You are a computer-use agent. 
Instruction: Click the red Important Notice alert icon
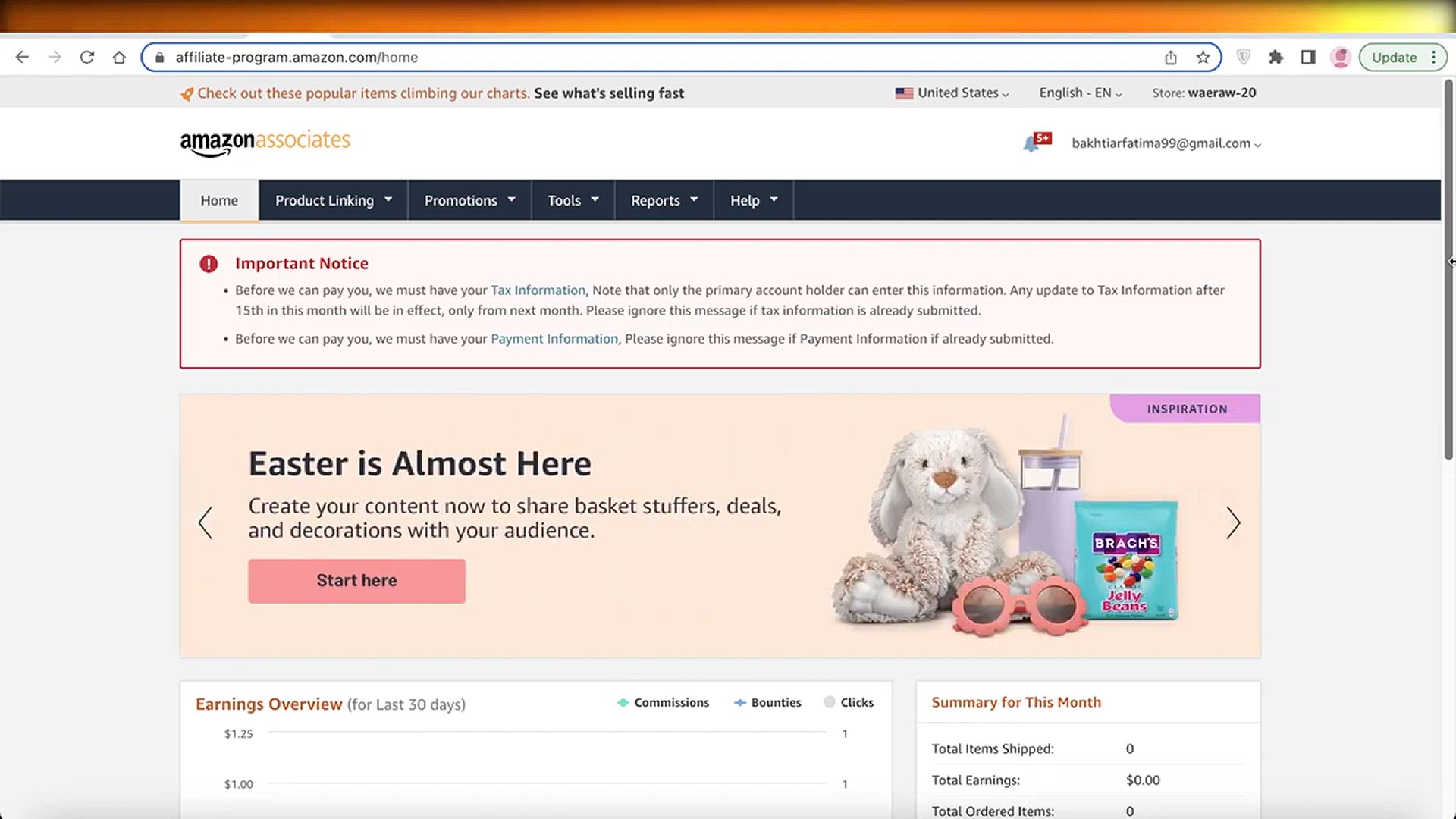209,263
